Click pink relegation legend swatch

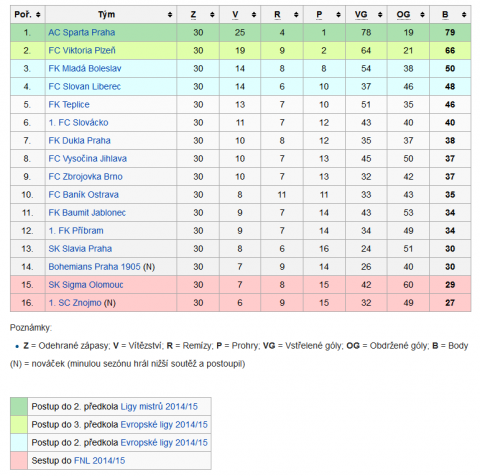tap(19, 461)
